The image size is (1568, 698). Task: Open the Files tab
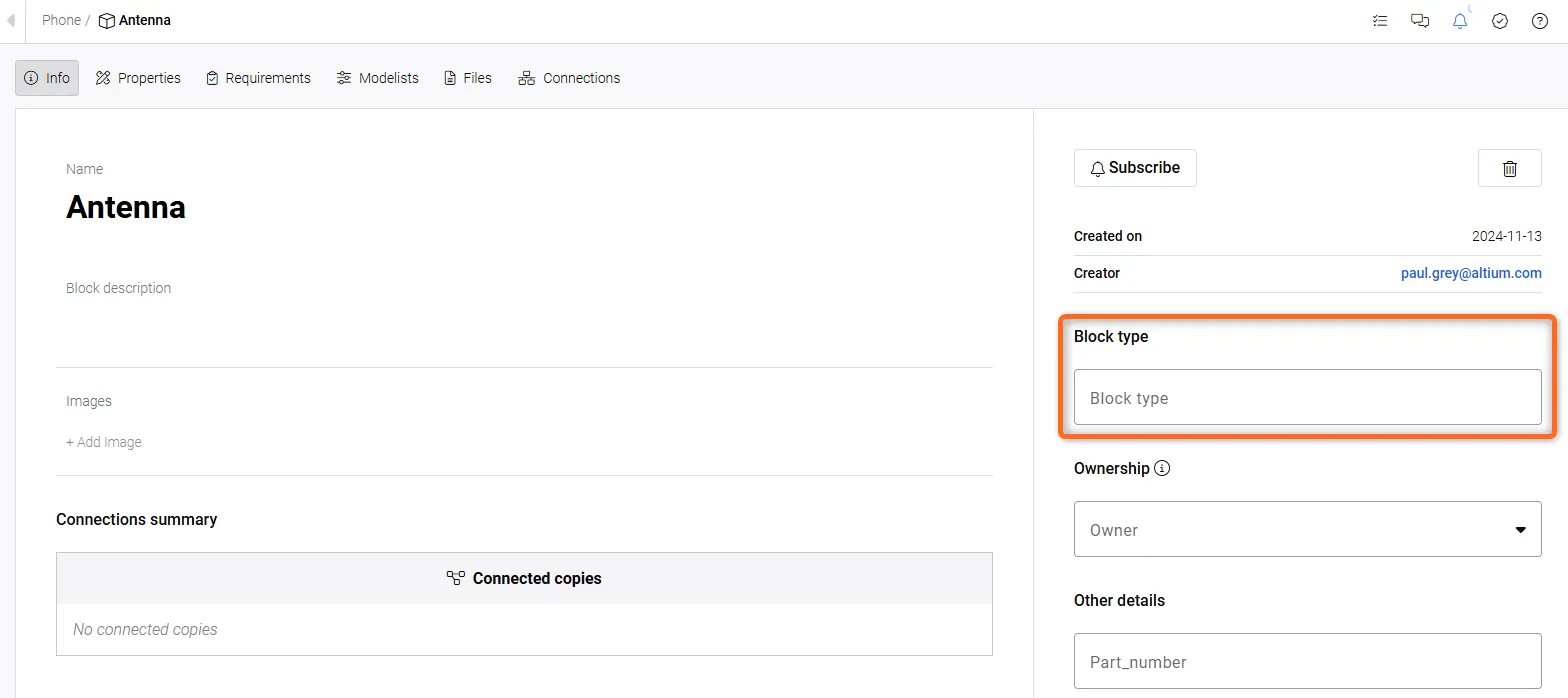(468, 78)
